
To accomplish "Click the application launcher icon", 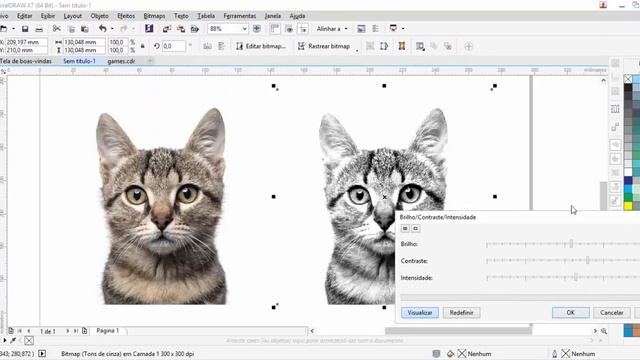I will [x=393, y=28].
